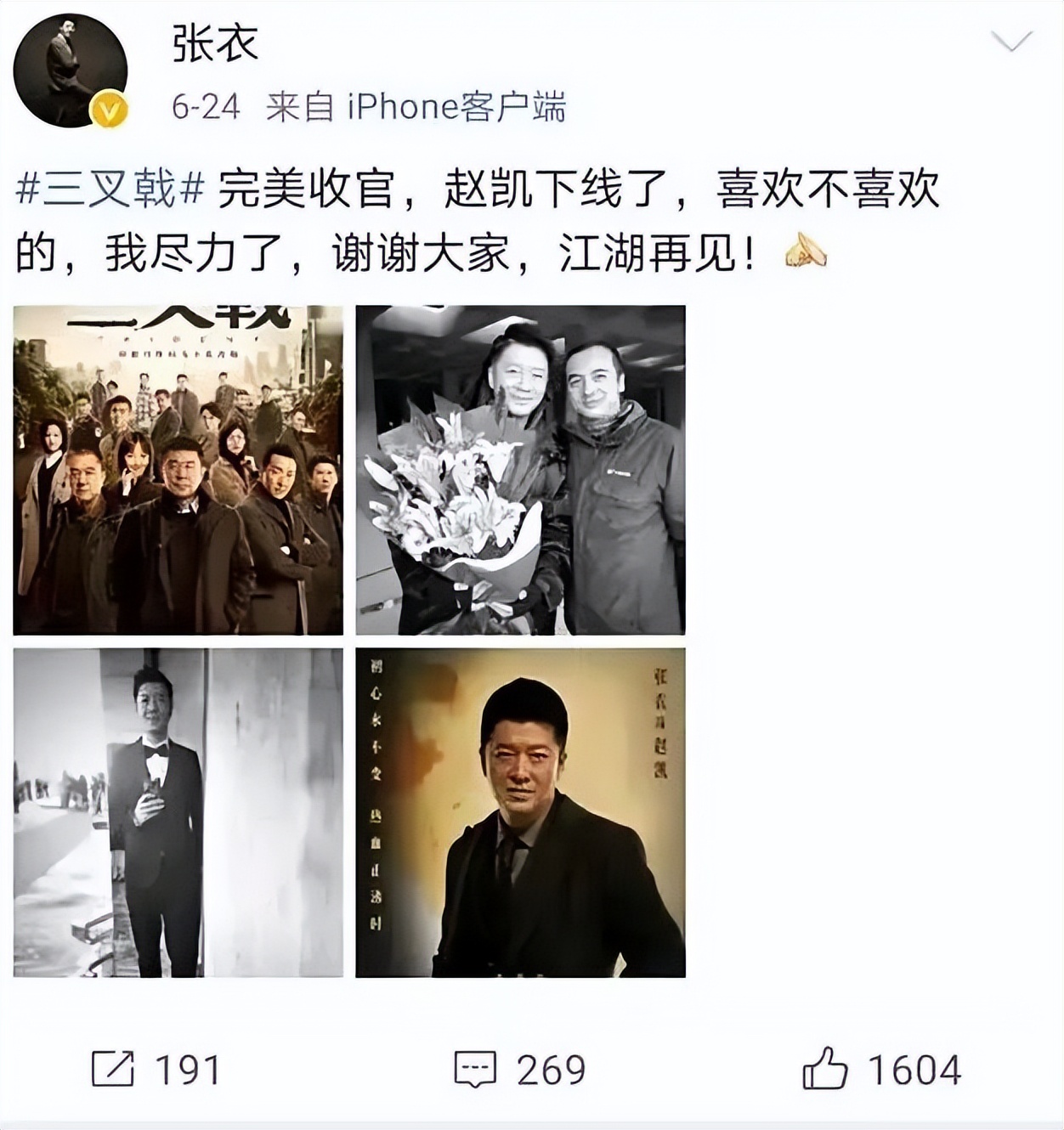Viewport: 1064px width, 1130px height.
Task: Click the post text 江湖再见
Action: point(648,253)
